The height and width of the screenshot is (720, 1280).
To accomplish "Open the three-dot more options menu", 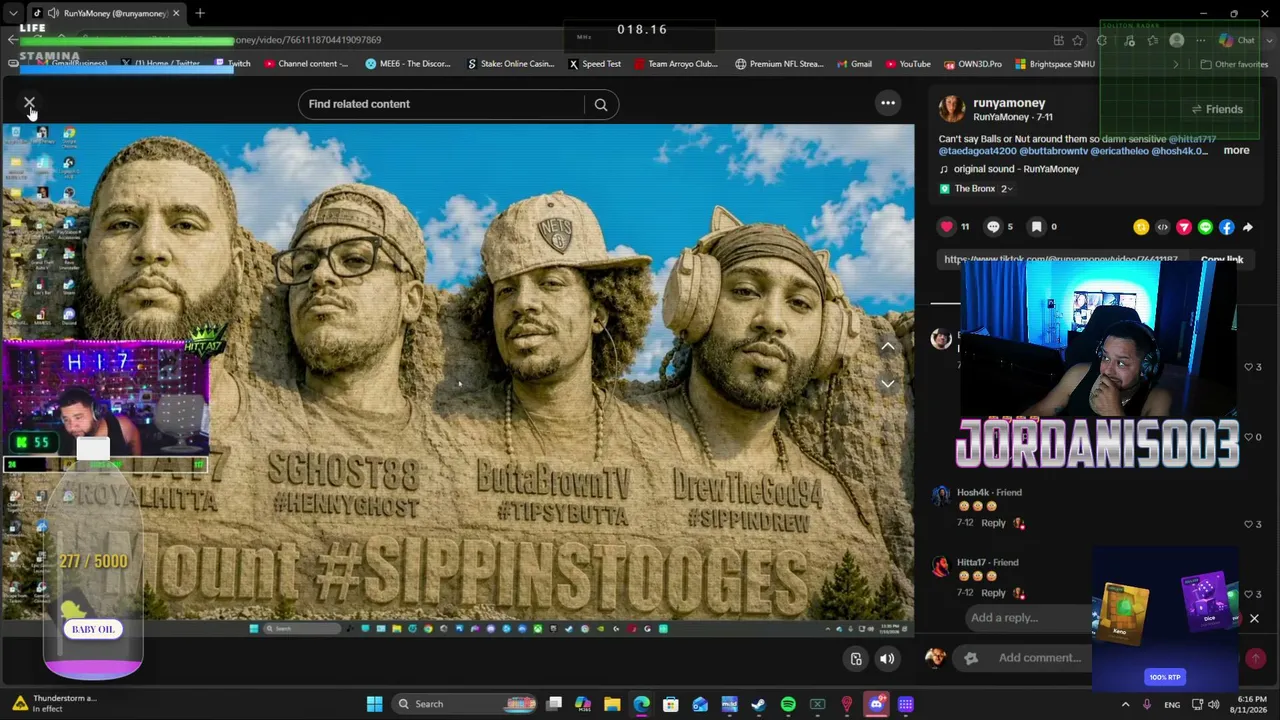I will [x=887, y=103].
